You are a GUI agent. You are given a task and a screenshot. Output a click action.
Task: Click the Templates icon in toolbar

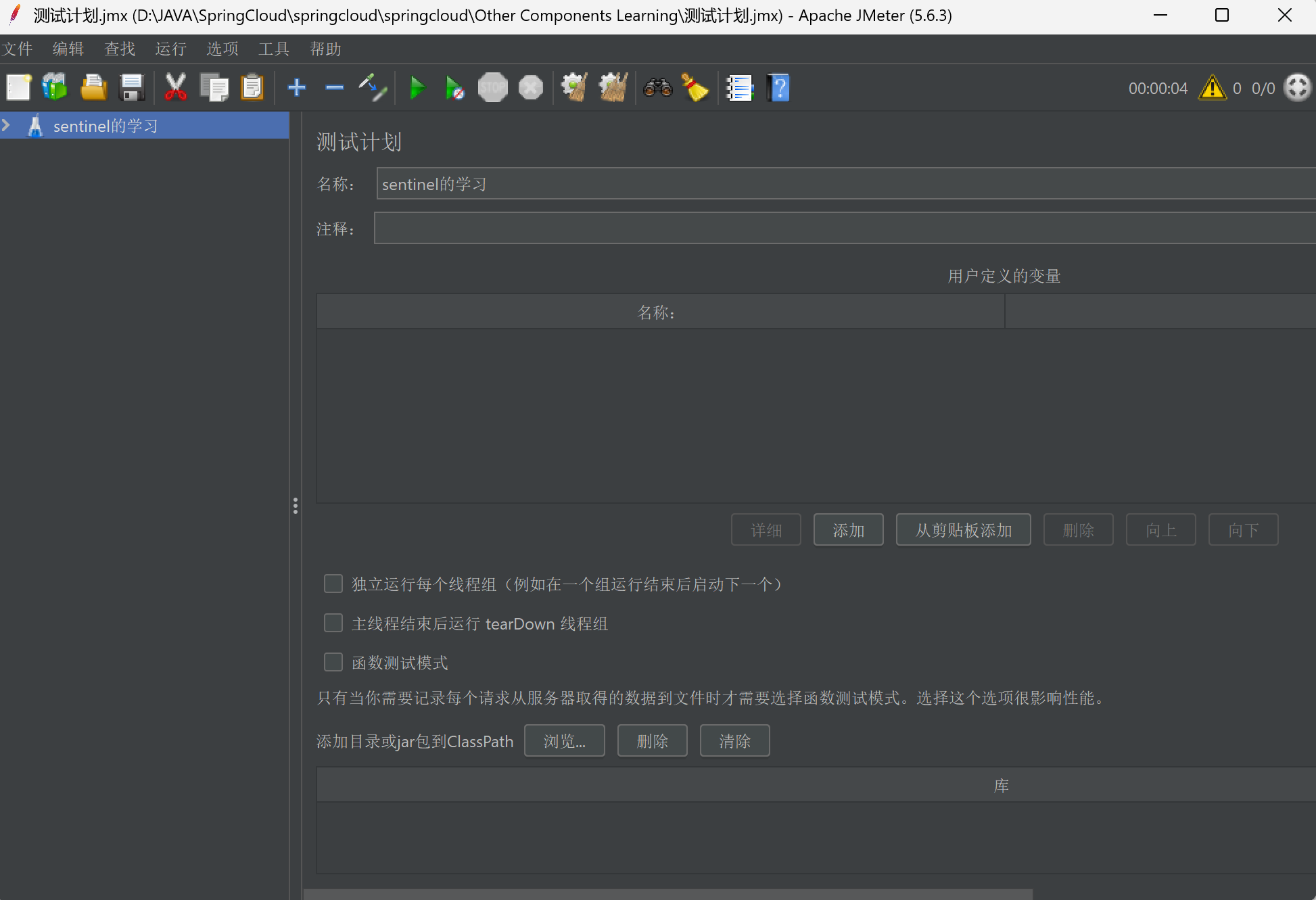[55, 88]
